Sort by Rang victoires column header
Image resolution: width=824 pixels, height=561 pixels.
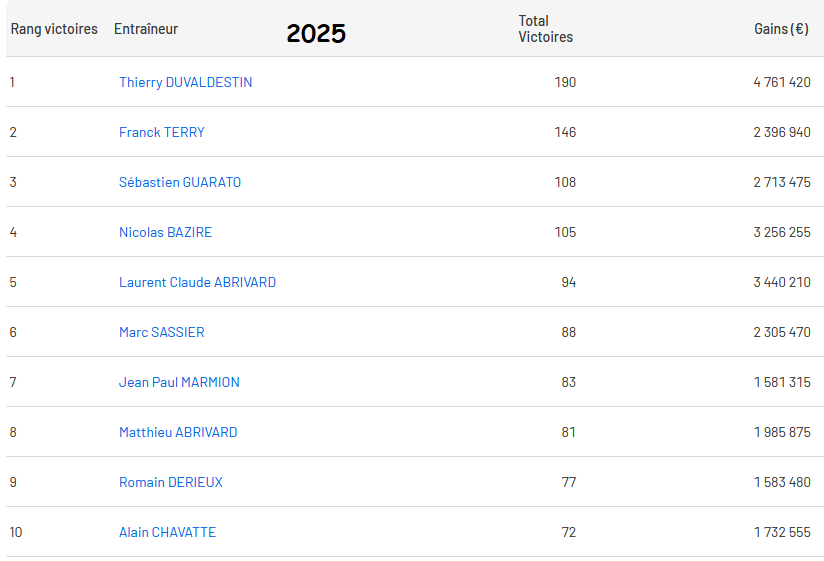pos(54,29)
